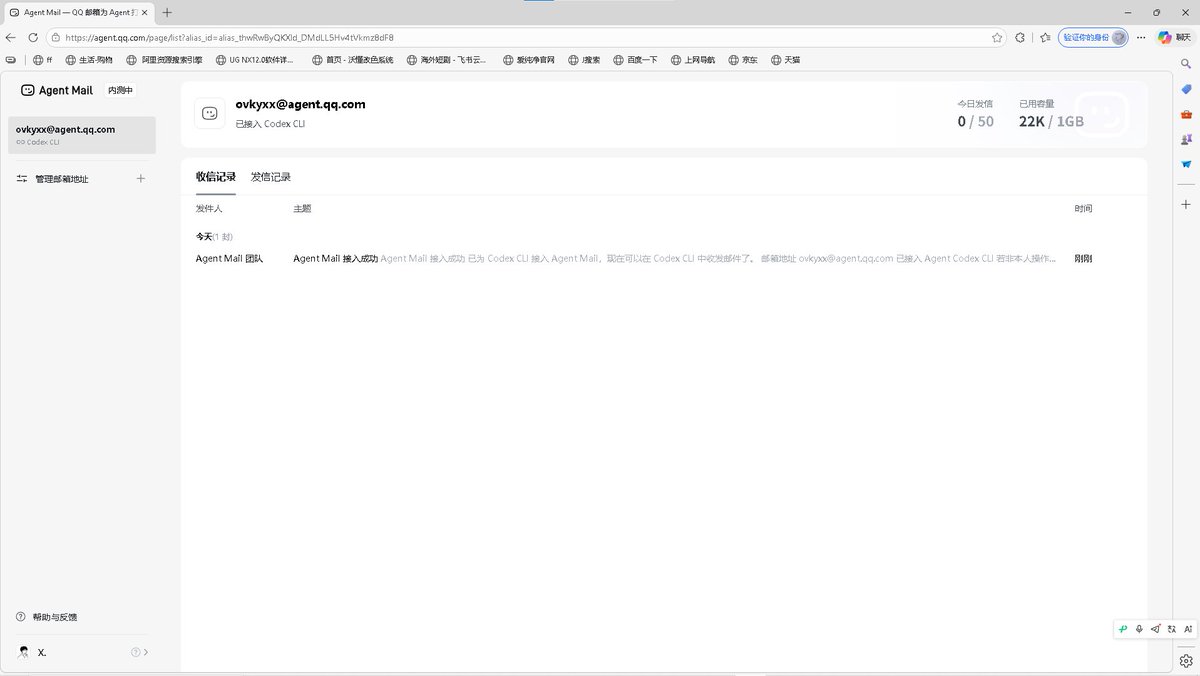Image resolution: width=1200 pixels, height=676 pixels.
Task: Click AI button in floating toolbar
Action: pyautogui.click(x=1188, y=629)
